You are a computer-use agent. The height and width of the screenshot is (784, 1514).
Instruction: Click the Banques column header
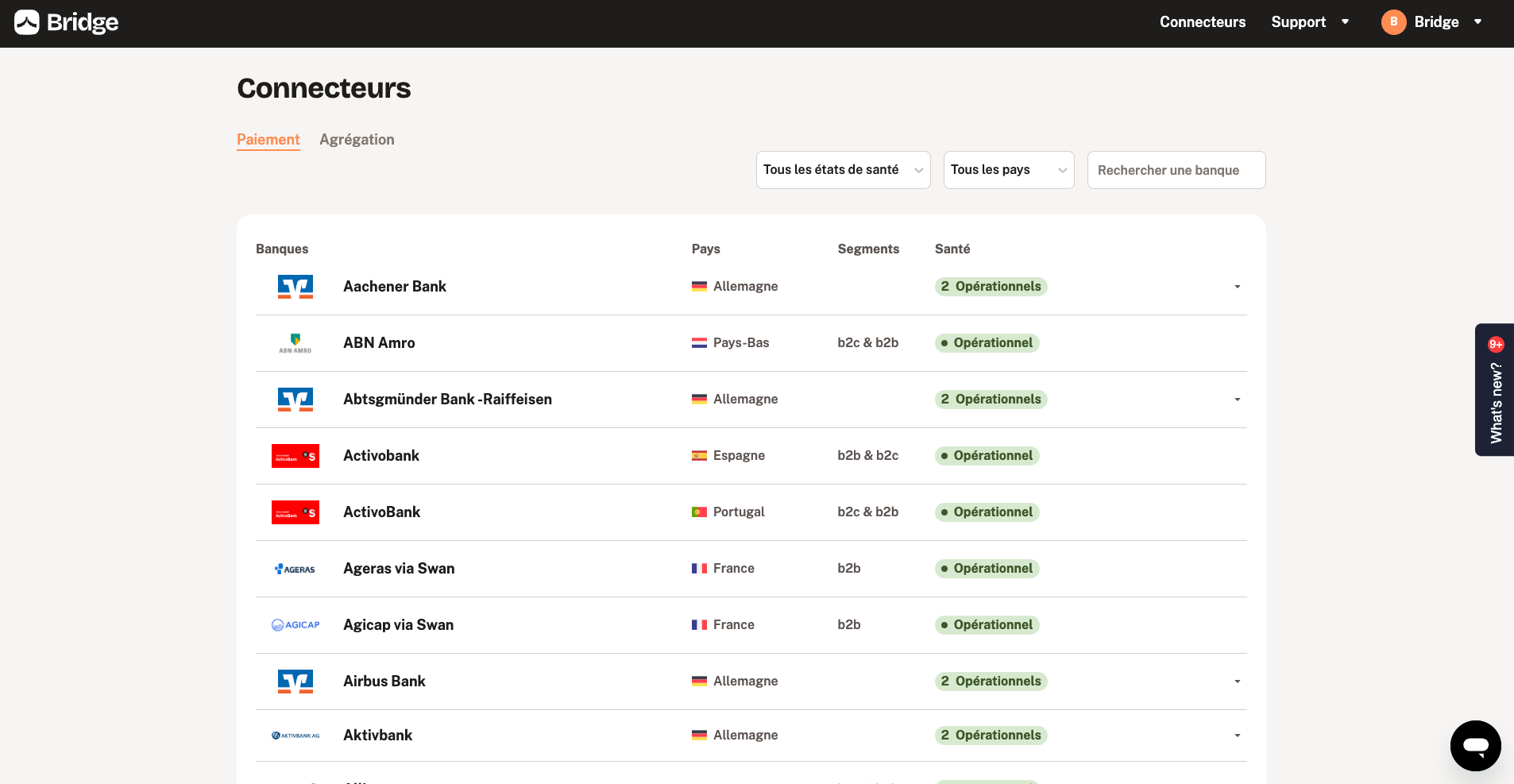tap(282, 249)
